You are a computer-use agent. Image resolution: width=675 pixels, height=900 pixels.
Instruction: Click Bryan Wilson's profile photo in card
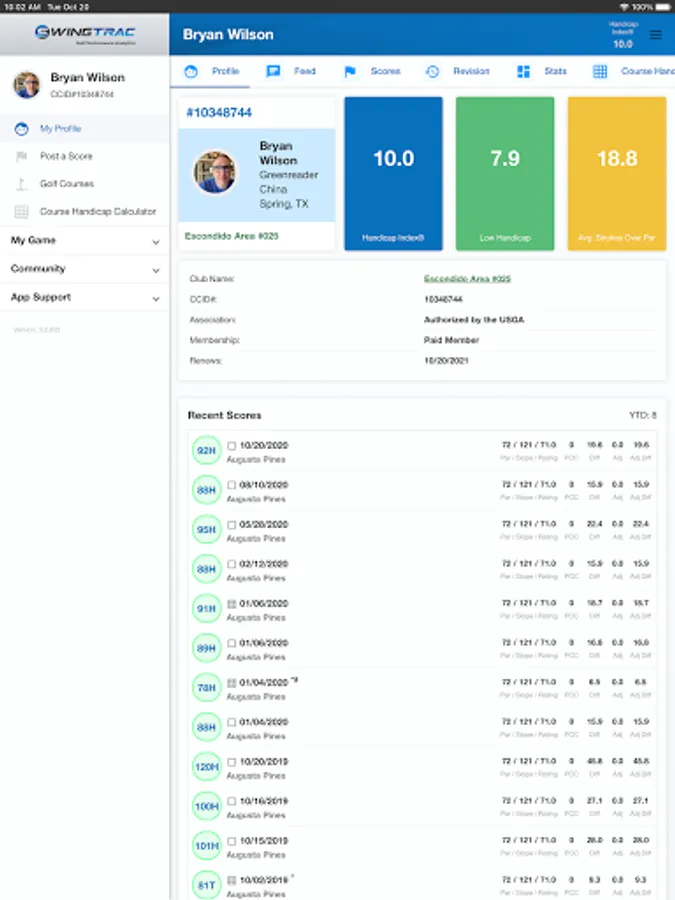(x=215, y=172)
